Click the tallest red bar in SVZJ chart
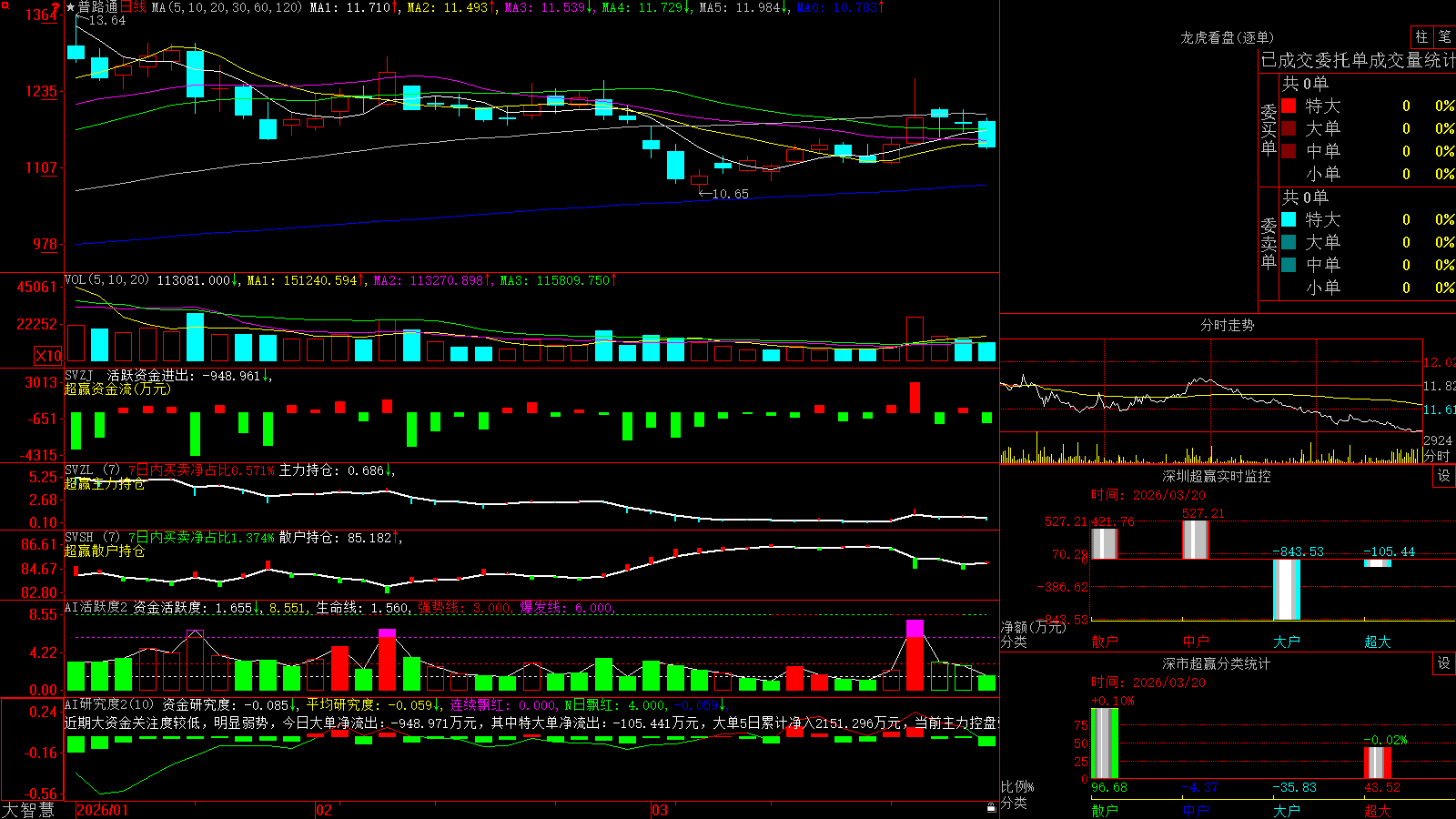This screenshot has height=819, width=1456. tap(915, 398)
